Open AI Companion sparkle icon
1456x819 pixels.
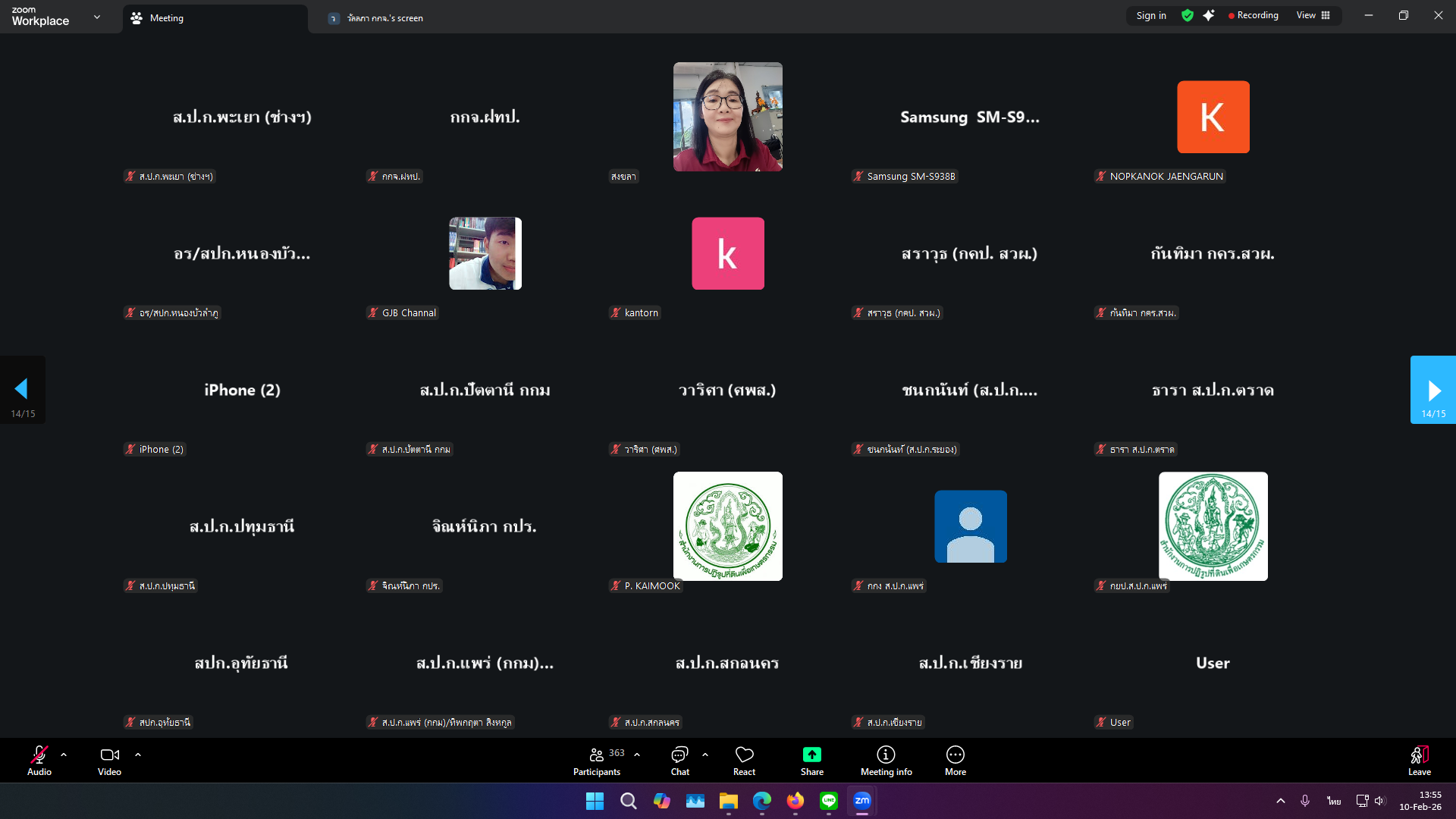tap(1209, 15)
